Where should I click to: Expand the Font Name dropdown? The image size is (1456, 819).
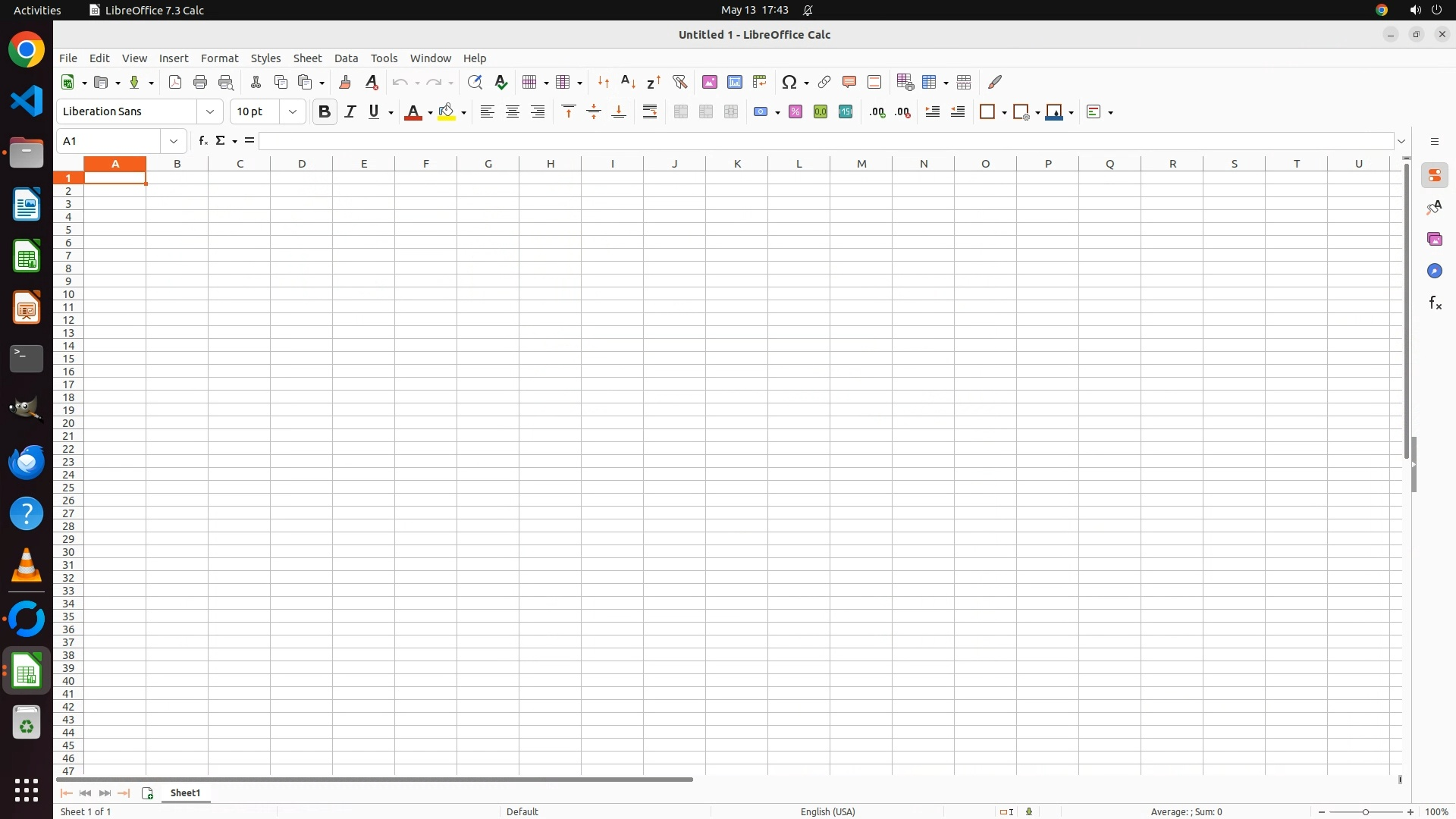[210, 112]
